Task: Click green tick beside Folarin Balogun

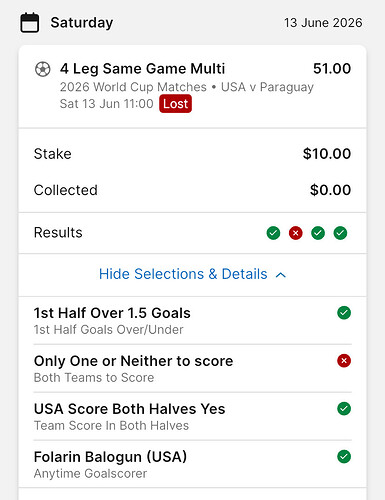Action: (x=344, y=456)
